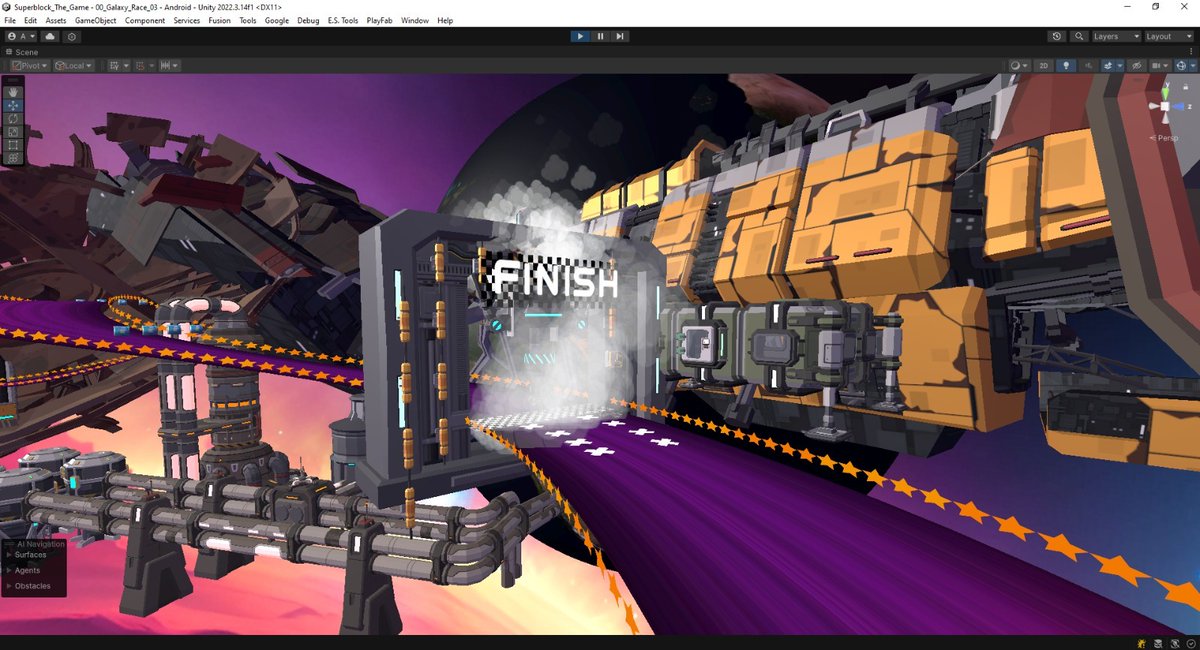Open Unity version control icon

(72, 36)
